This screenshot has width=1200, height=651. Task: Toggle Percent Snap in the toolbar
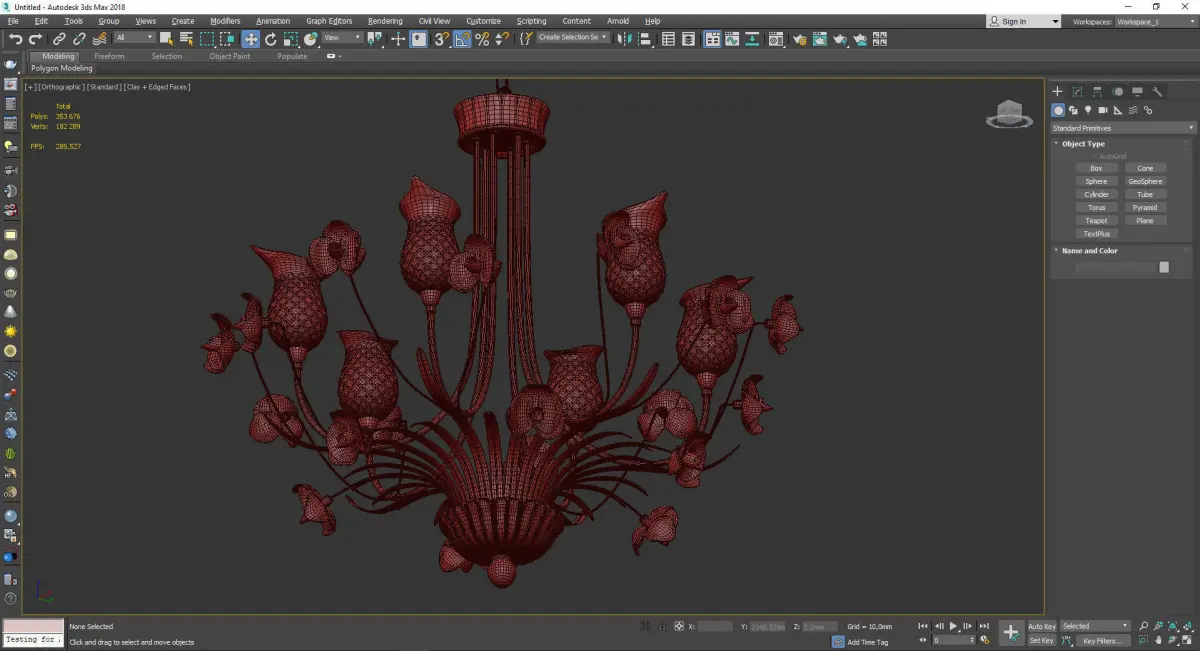coord(482,39)
